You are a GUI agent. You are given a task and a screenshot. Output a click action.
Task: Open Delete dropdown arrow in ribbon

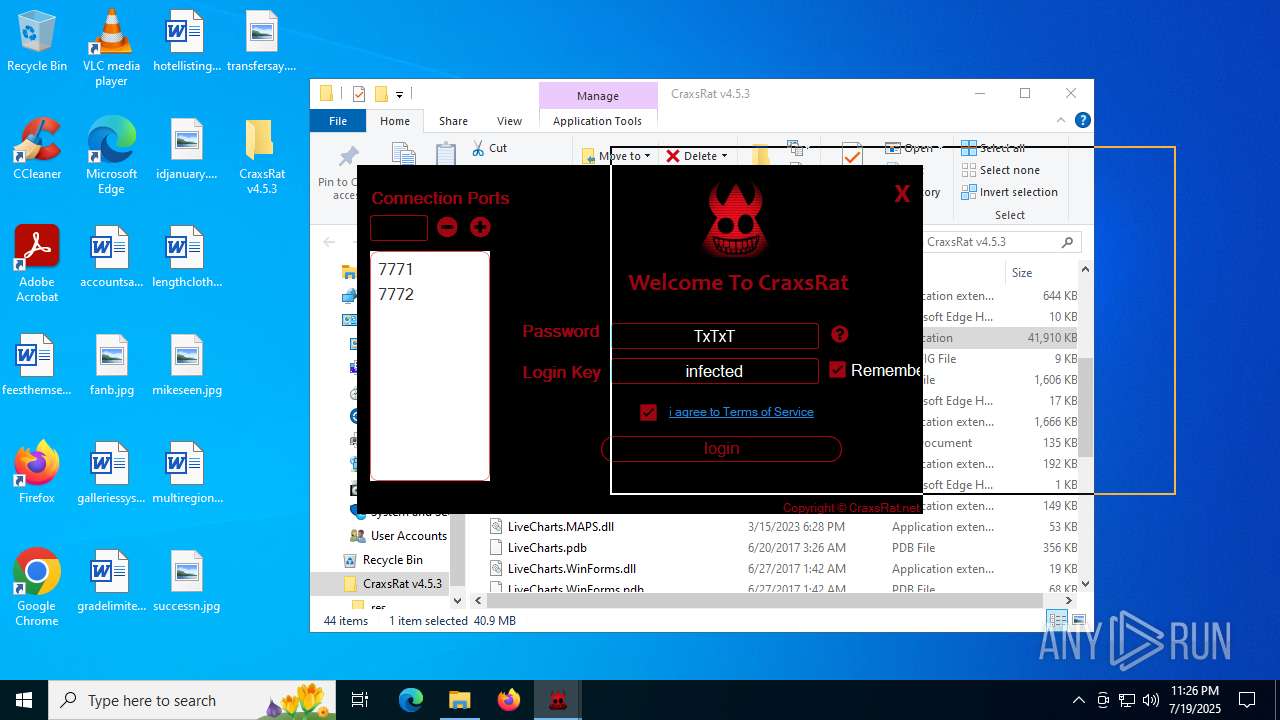pos(724,156)
